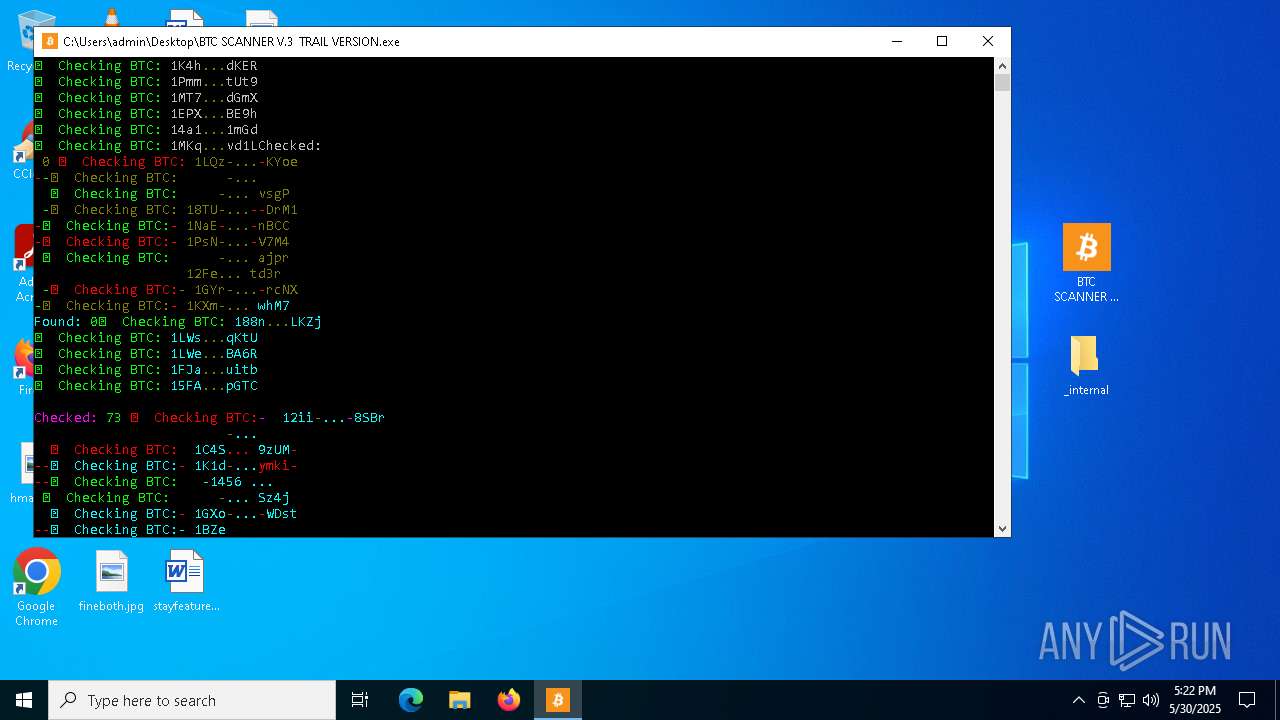Viewport: 1280px width, 720px height.
Task: Click the taskbar search box
Action: coord(192,700)
